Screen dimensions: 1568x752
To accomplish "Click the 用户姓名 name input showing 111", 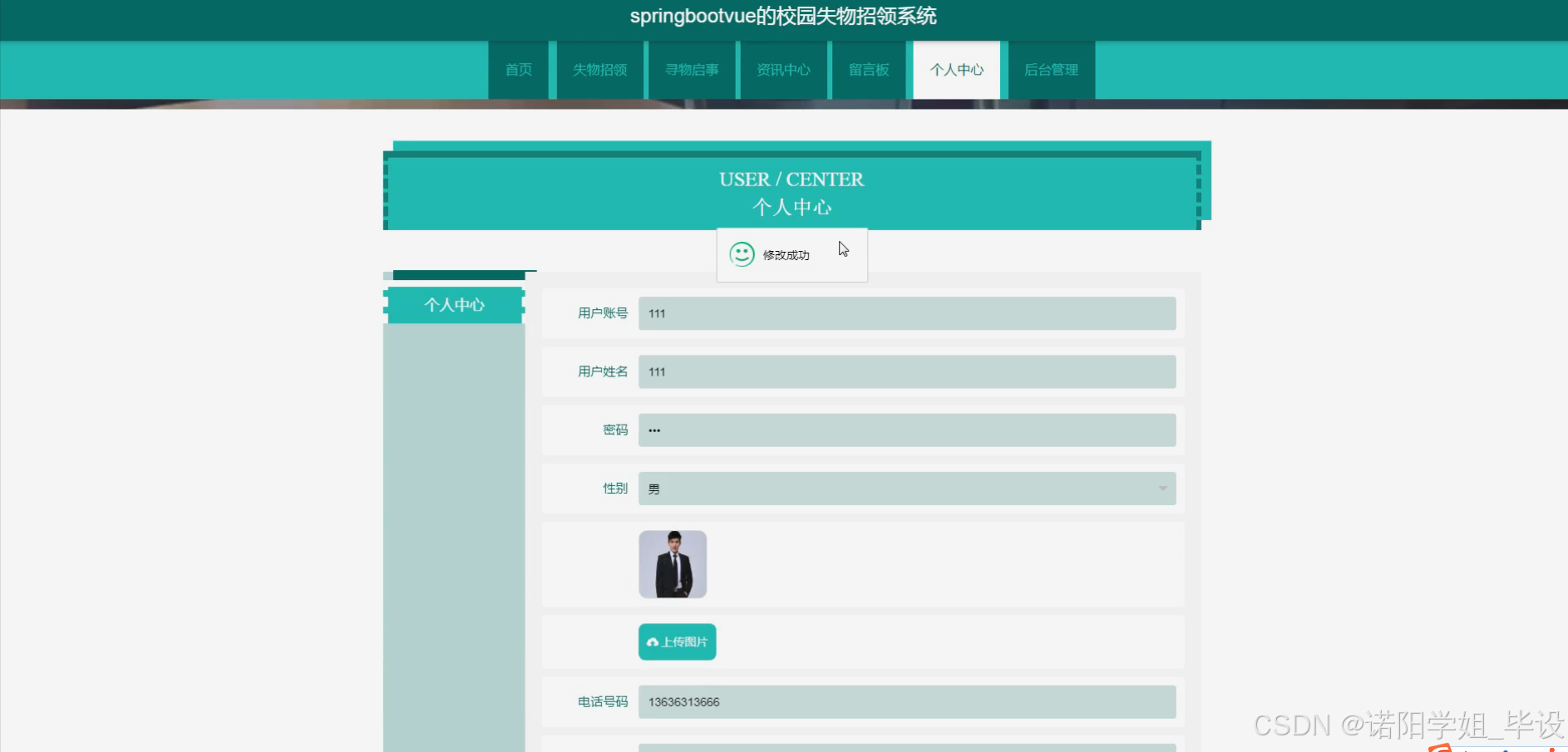I will (906, 371).
